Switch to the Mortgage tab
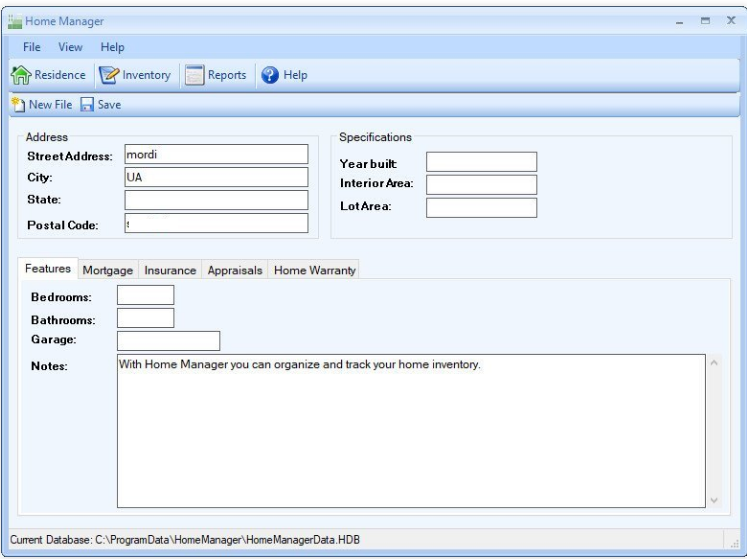This screenshot has width=747, height=559. 108,270
